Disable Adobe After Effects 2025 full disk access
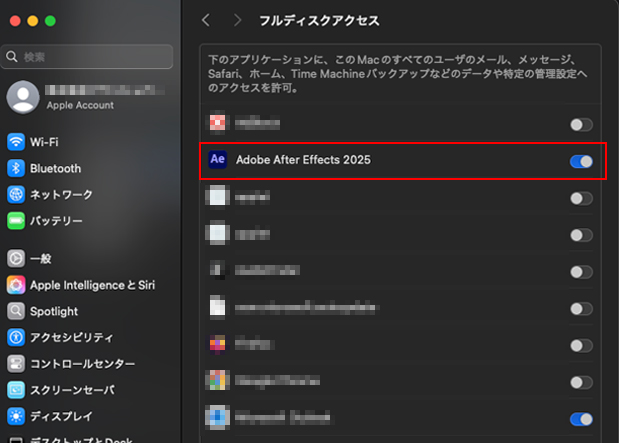The image size is (619, 443). tap(581, 161)
